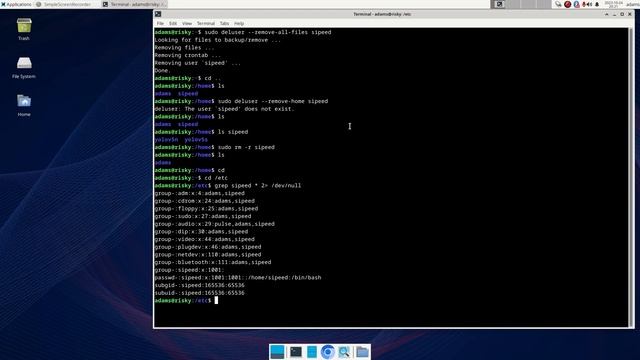Open the notifications bell tray icon
The height and width of the screenshot is (360, 640).
click(x=597, y=4)
